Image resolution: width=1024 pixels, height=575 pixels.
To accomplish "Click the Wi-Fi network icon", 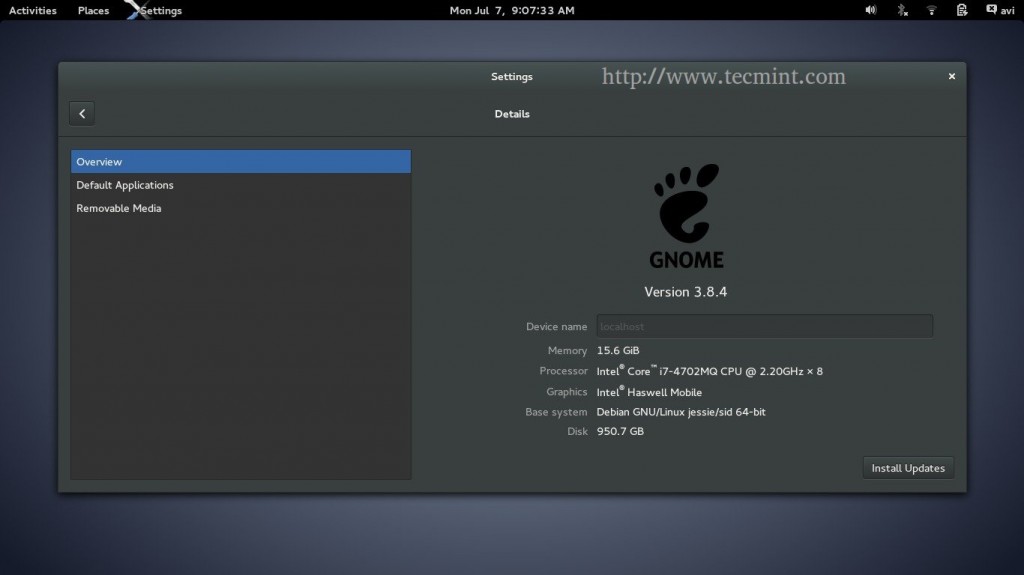I will click(931, 10).
